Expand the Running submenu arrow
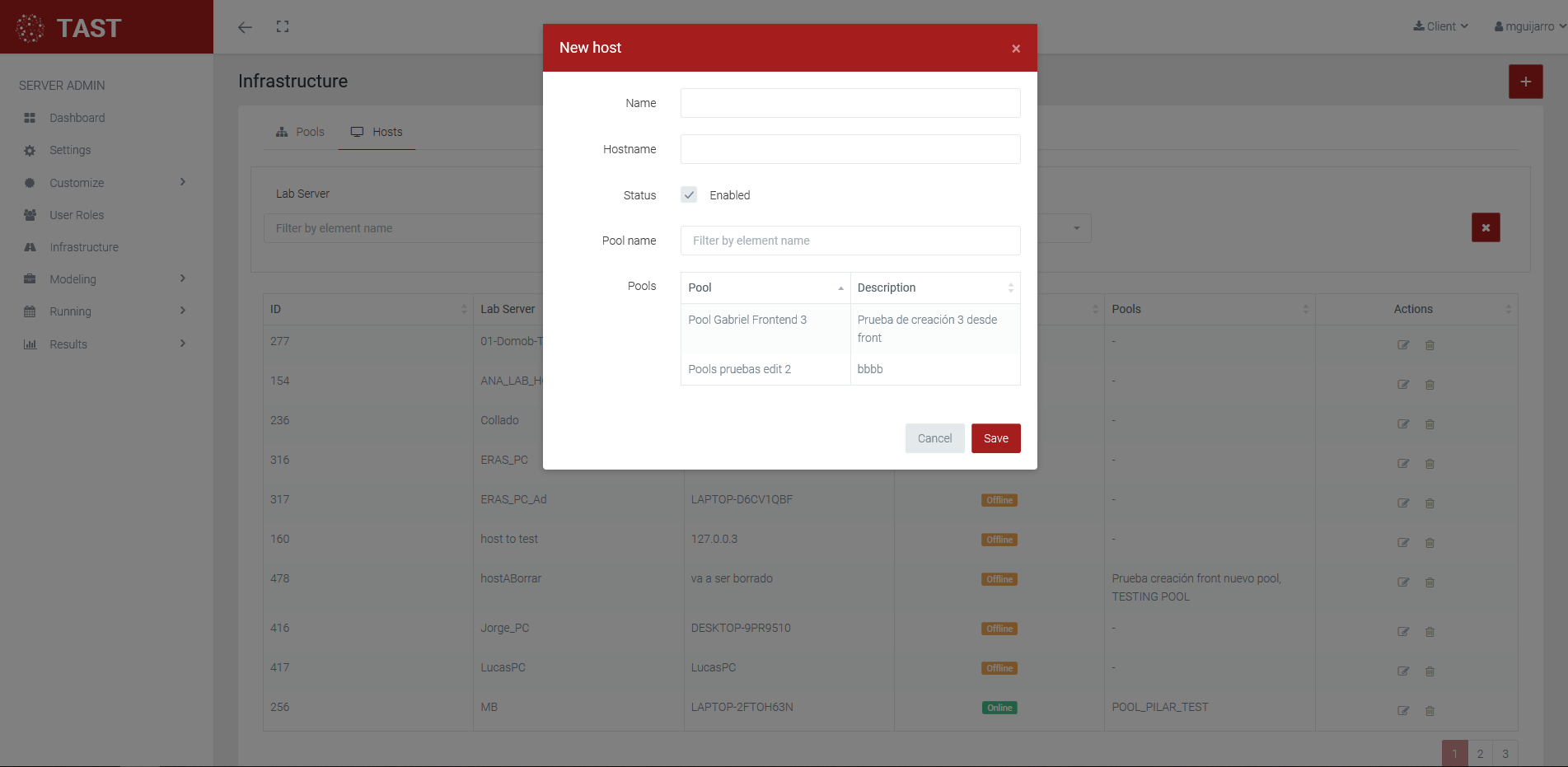The width and height of the screenshot is (1568, 767). (x=183, y=311)
